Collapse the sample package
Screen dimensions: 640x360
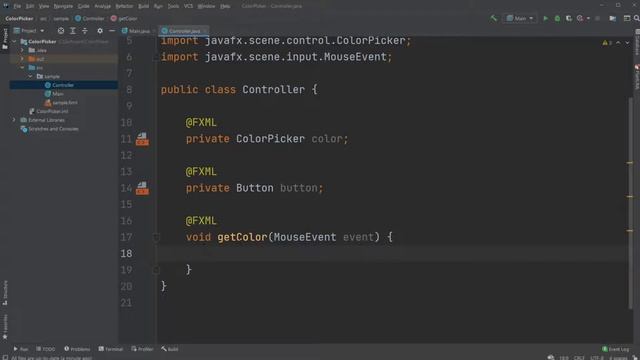tap(31, 76)
